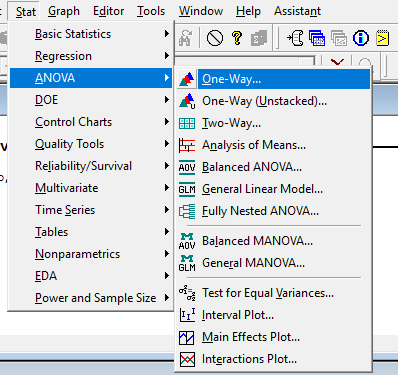Click the Analysis of Means icon
The height and width of the screenshot is (375, 398).
187,145
